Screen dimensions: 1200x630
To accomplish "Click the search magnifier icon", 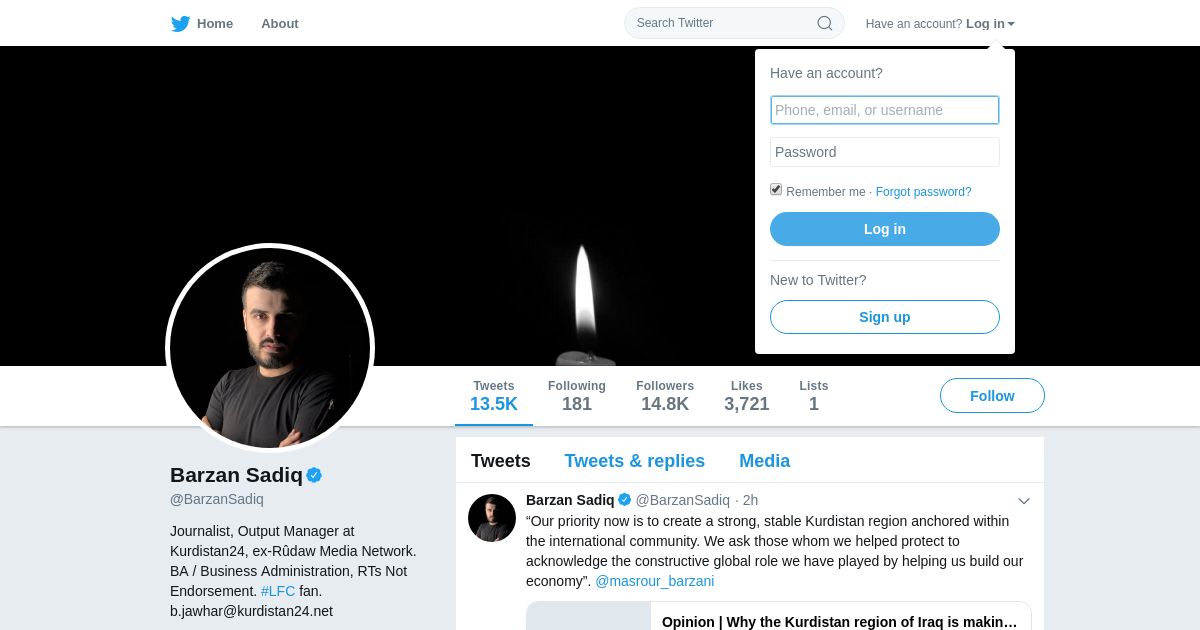I will 824,23.
